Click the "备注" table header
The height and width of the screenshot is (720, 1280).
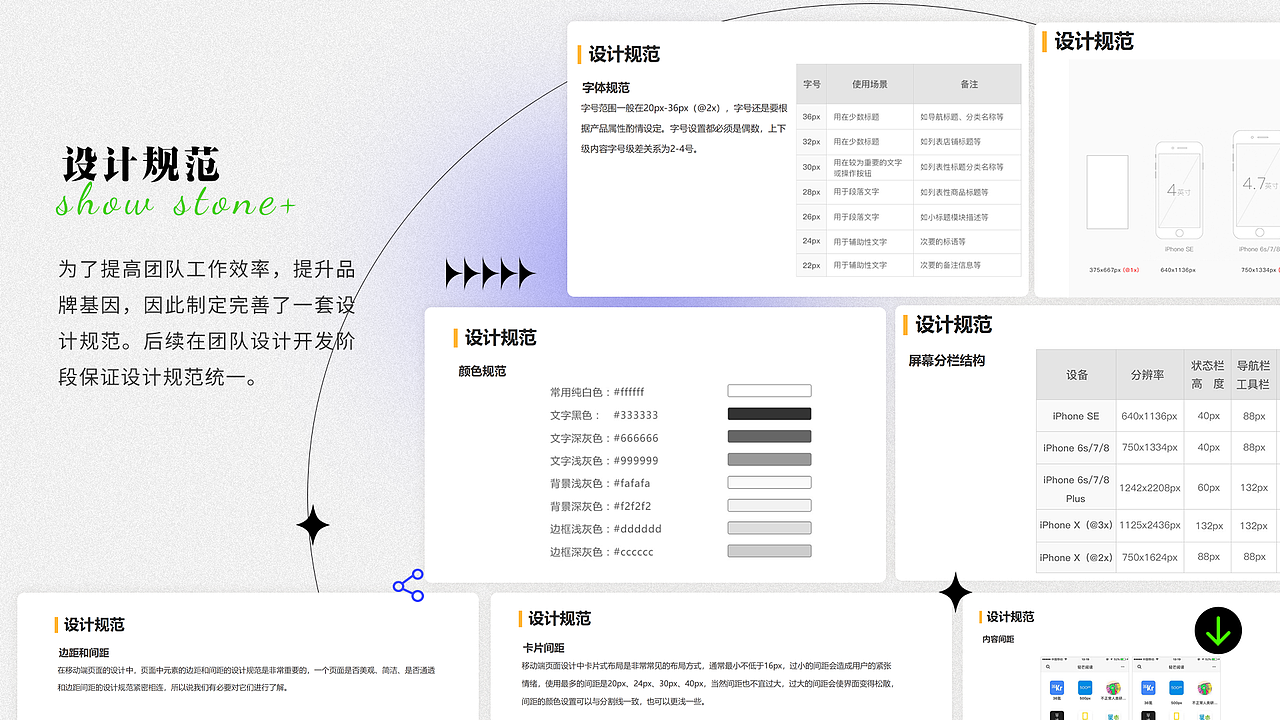tap(968, 84)
